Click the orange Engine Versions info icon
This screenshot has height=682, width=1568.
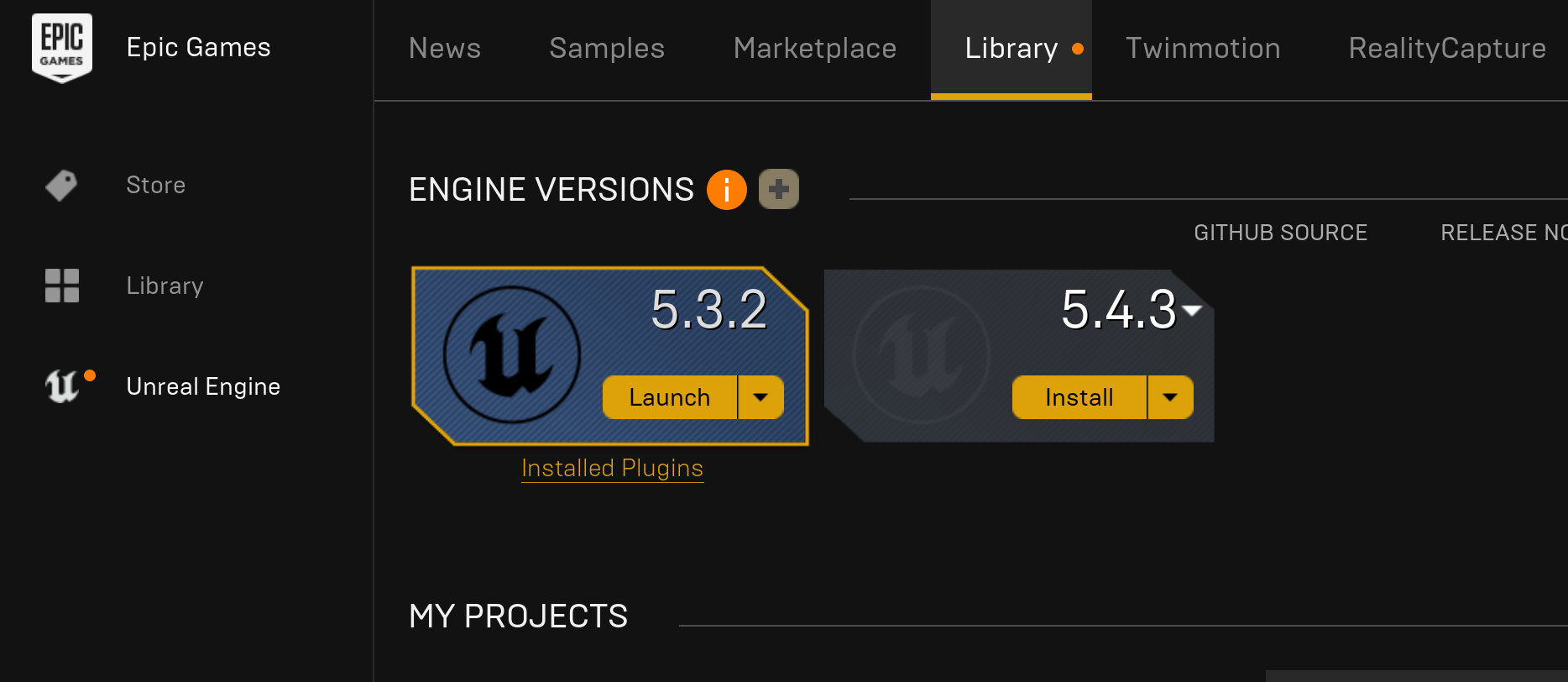(727, 190)
